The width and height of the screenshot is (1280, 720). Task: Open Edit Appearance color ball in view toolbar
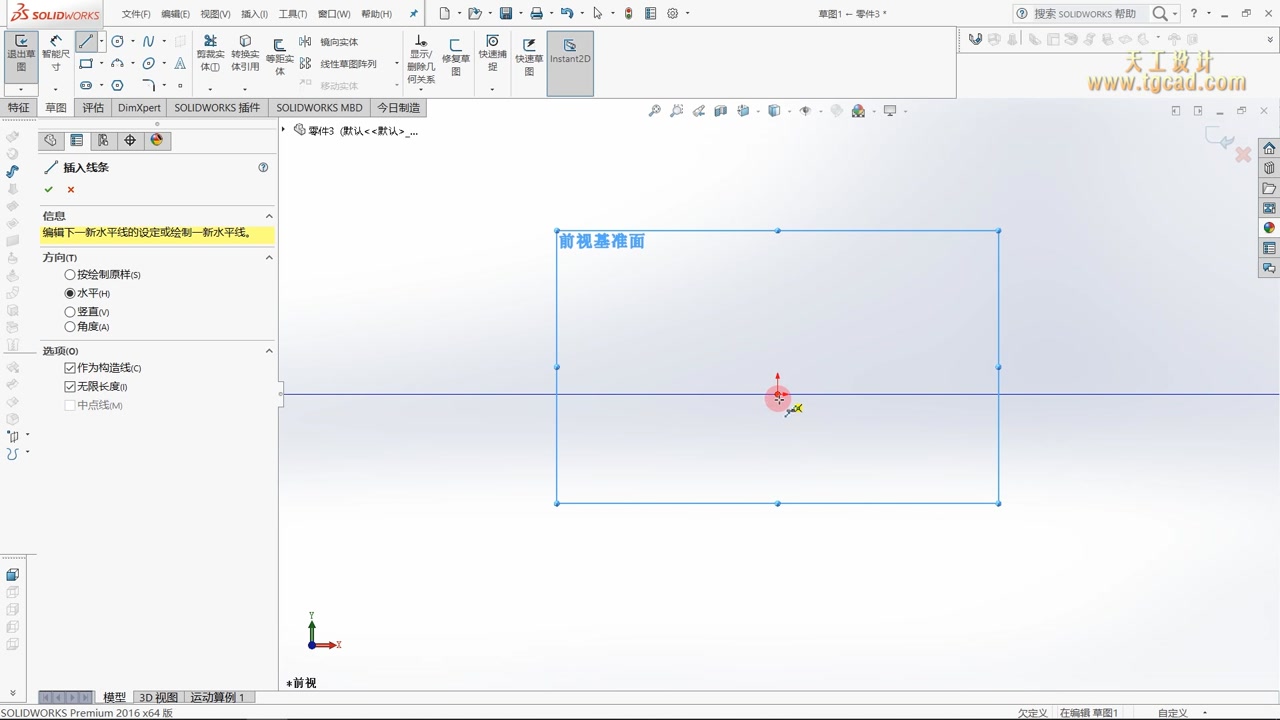tap(858, 111)
